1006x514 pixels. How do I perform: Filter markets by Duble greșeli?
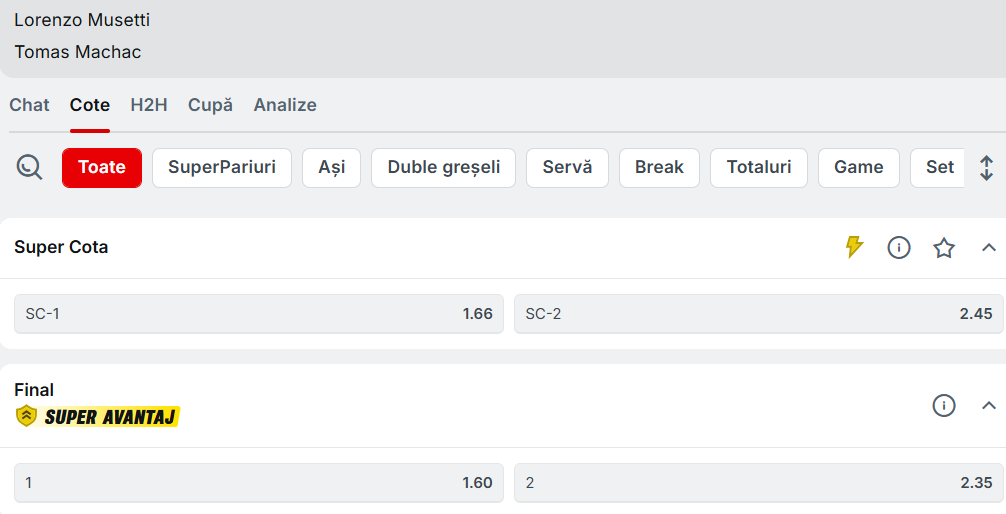443,167
